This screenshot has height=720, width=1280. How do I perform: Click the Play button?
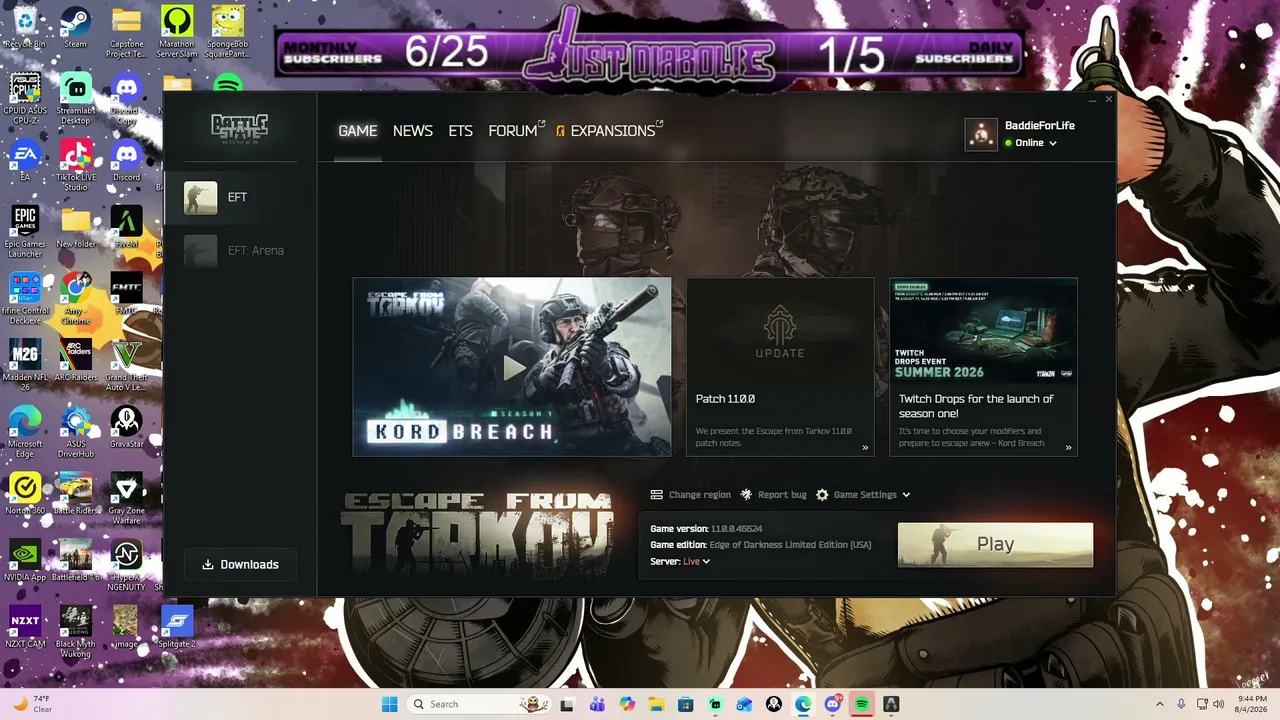(x=995, y=545)
